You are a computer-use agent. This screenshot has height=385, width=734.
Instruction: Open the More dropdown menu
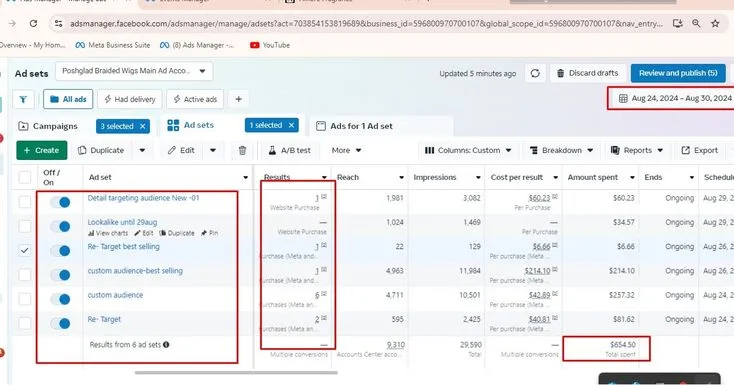346,150
